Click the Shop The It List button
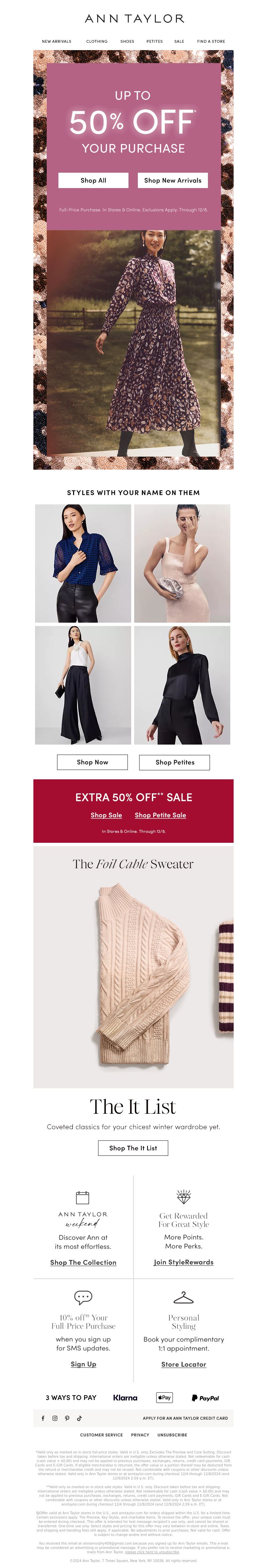267x1568 pixels. click(133, 1148)
